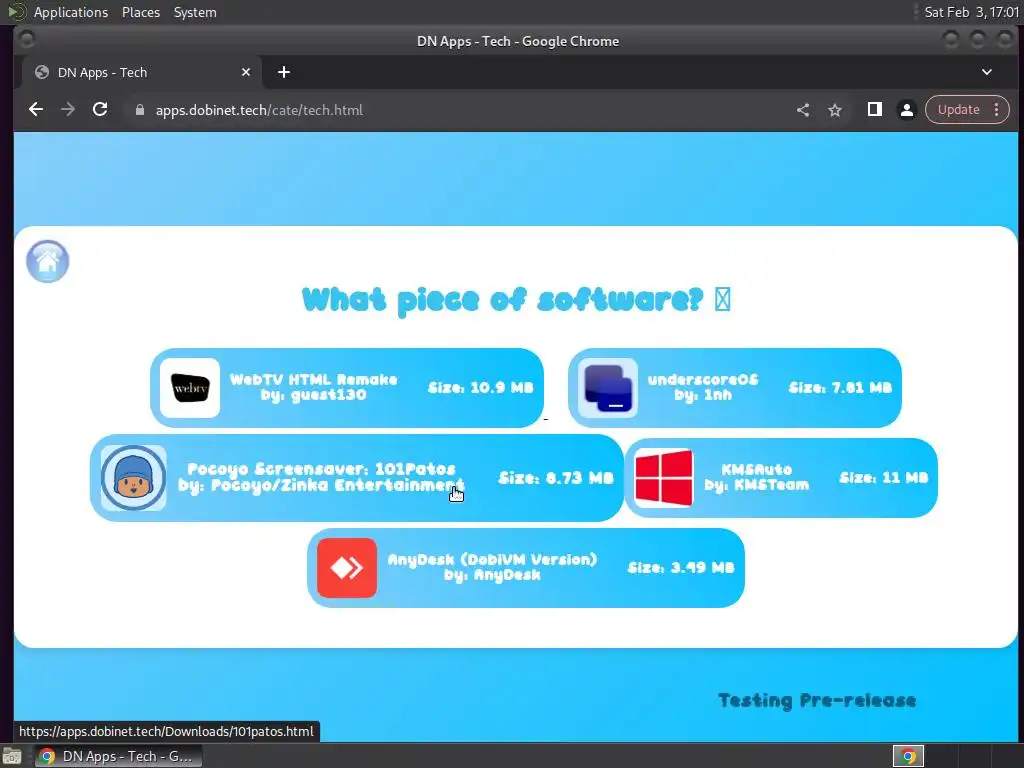This screenshot has width=1024, height=768.
Task: Click the "Size: 11 MB" text
Action: pyautogui.click(x=884, y=478)
